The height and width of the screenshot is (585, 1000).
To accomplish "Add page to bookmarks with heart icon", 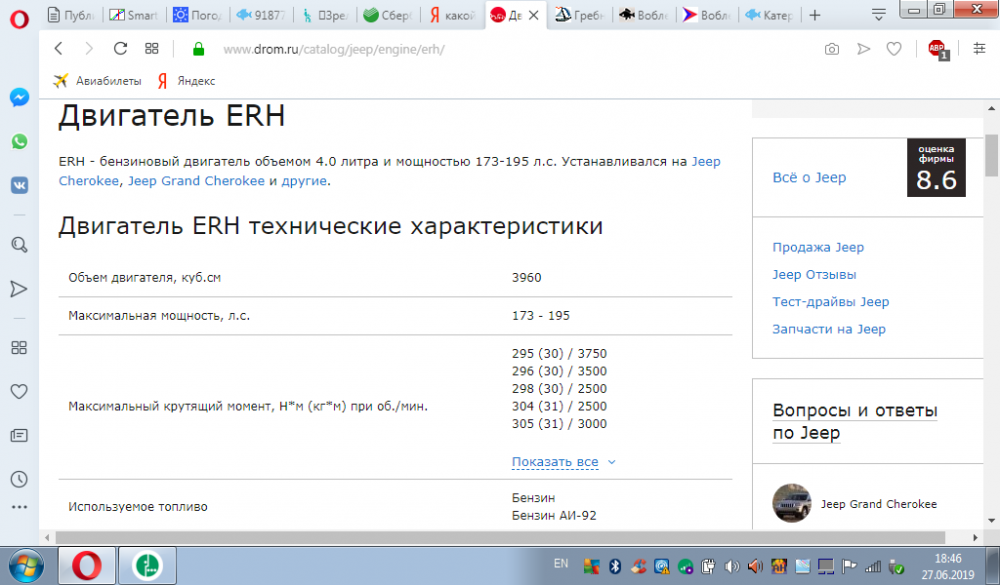I will tap(897, 49).
